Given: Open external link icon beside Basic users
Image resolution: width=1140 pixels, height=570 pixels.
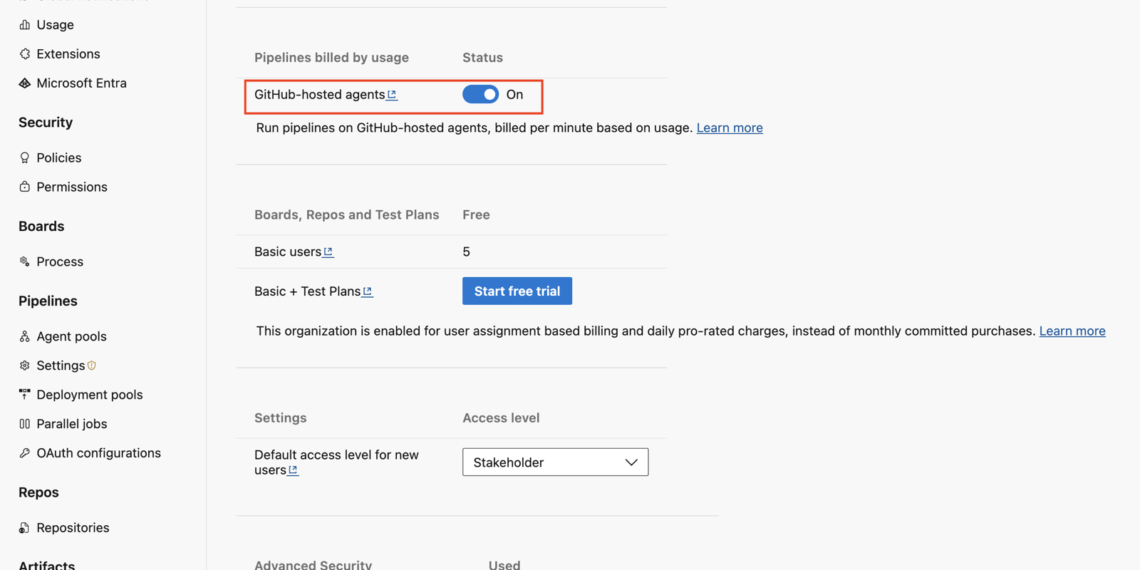Looking at the screenshot, I should coord(329,252).
